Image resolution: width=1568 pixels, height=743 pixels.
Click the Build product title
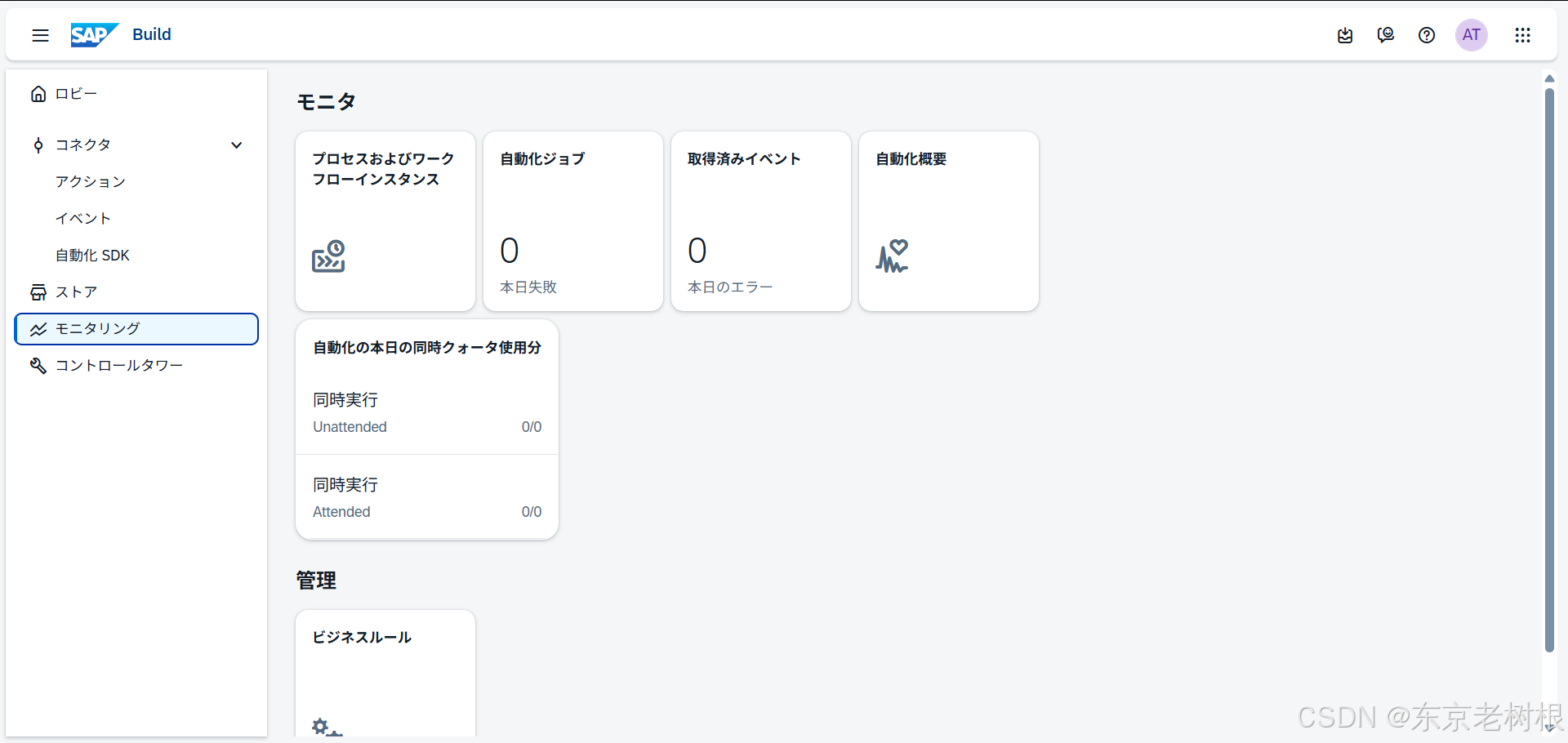tap(152, 34)
